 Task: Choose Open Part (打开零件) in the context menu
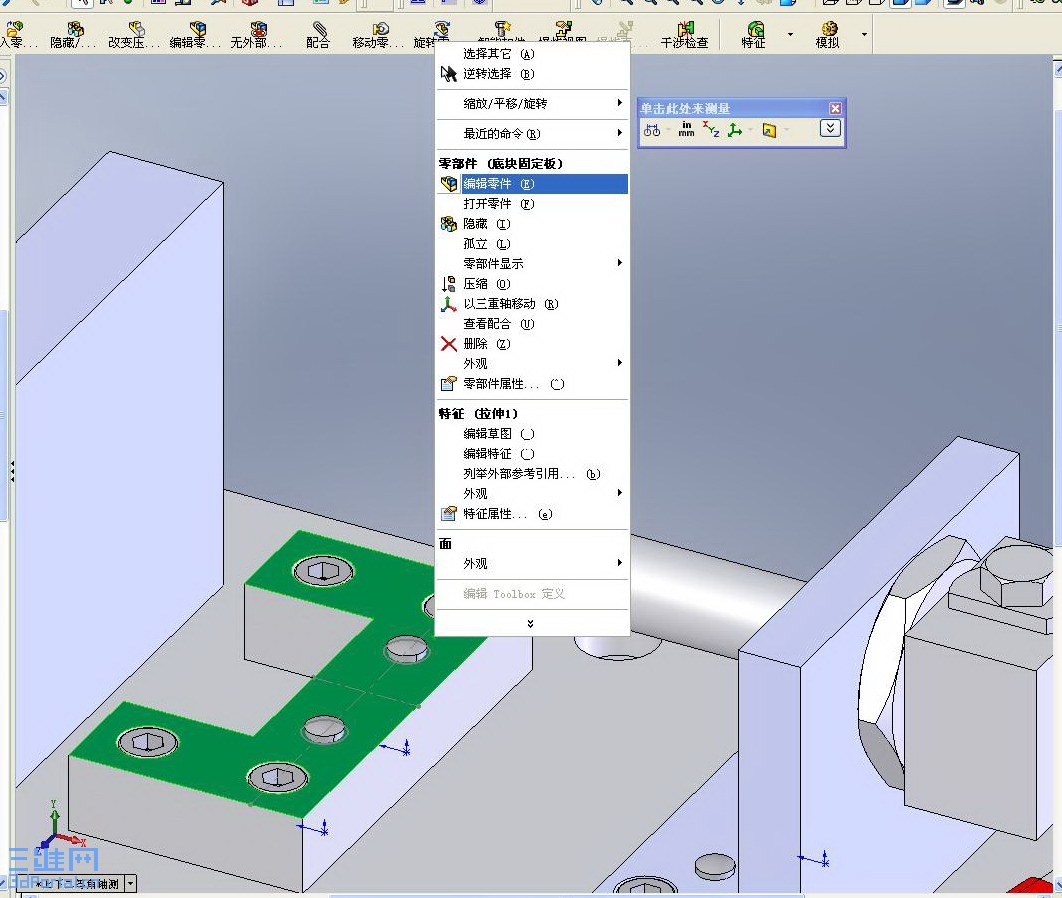(x=532, y=203)
